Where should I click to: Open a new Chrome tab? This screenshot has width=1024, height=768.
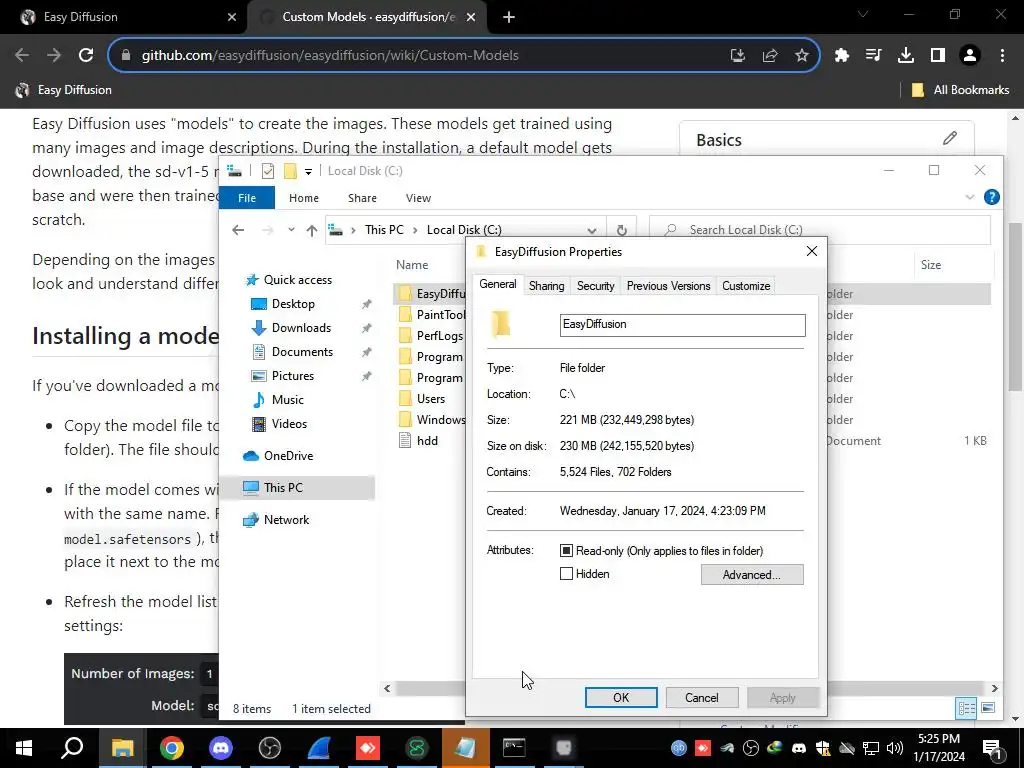click(x=509, y=18)
